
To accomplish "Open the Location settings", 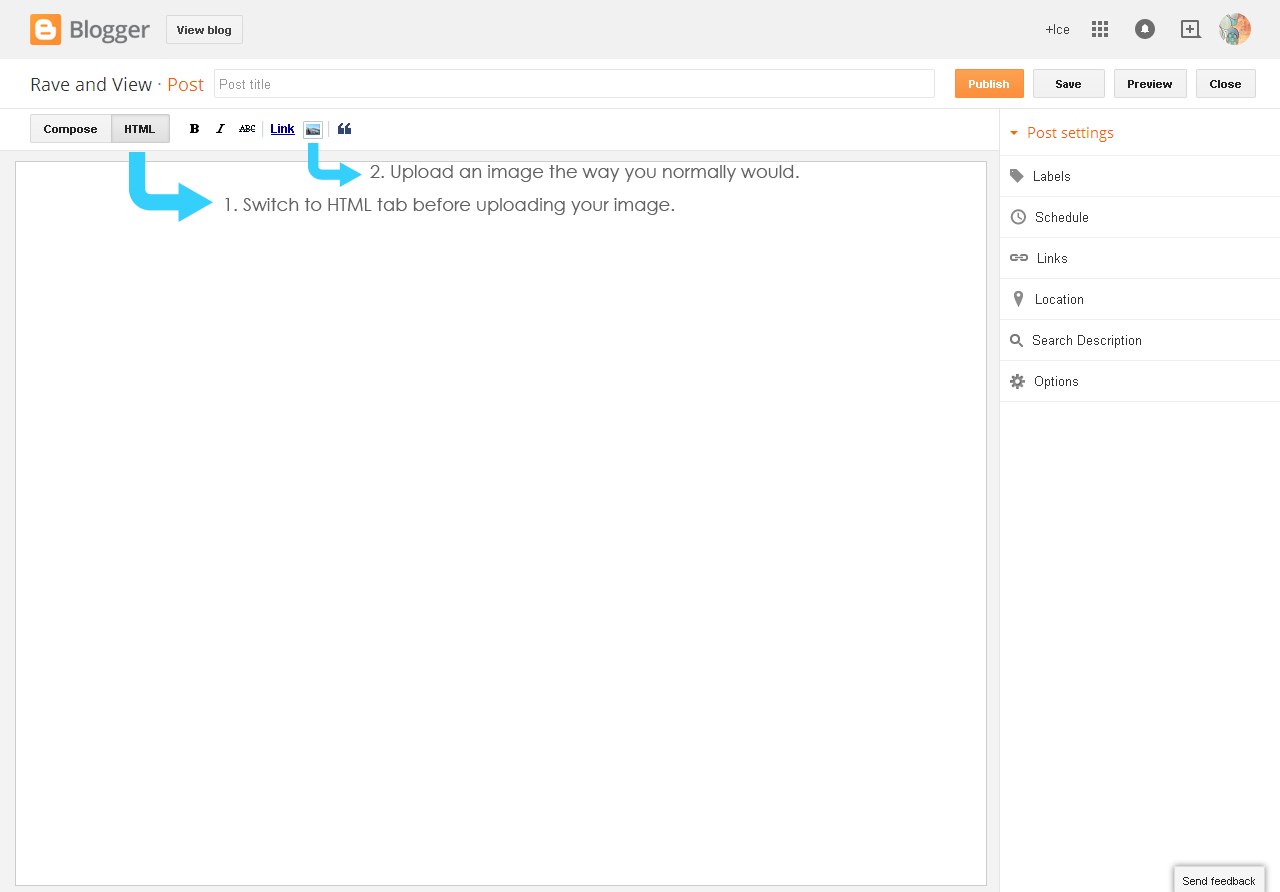I will coord(1058,299).
